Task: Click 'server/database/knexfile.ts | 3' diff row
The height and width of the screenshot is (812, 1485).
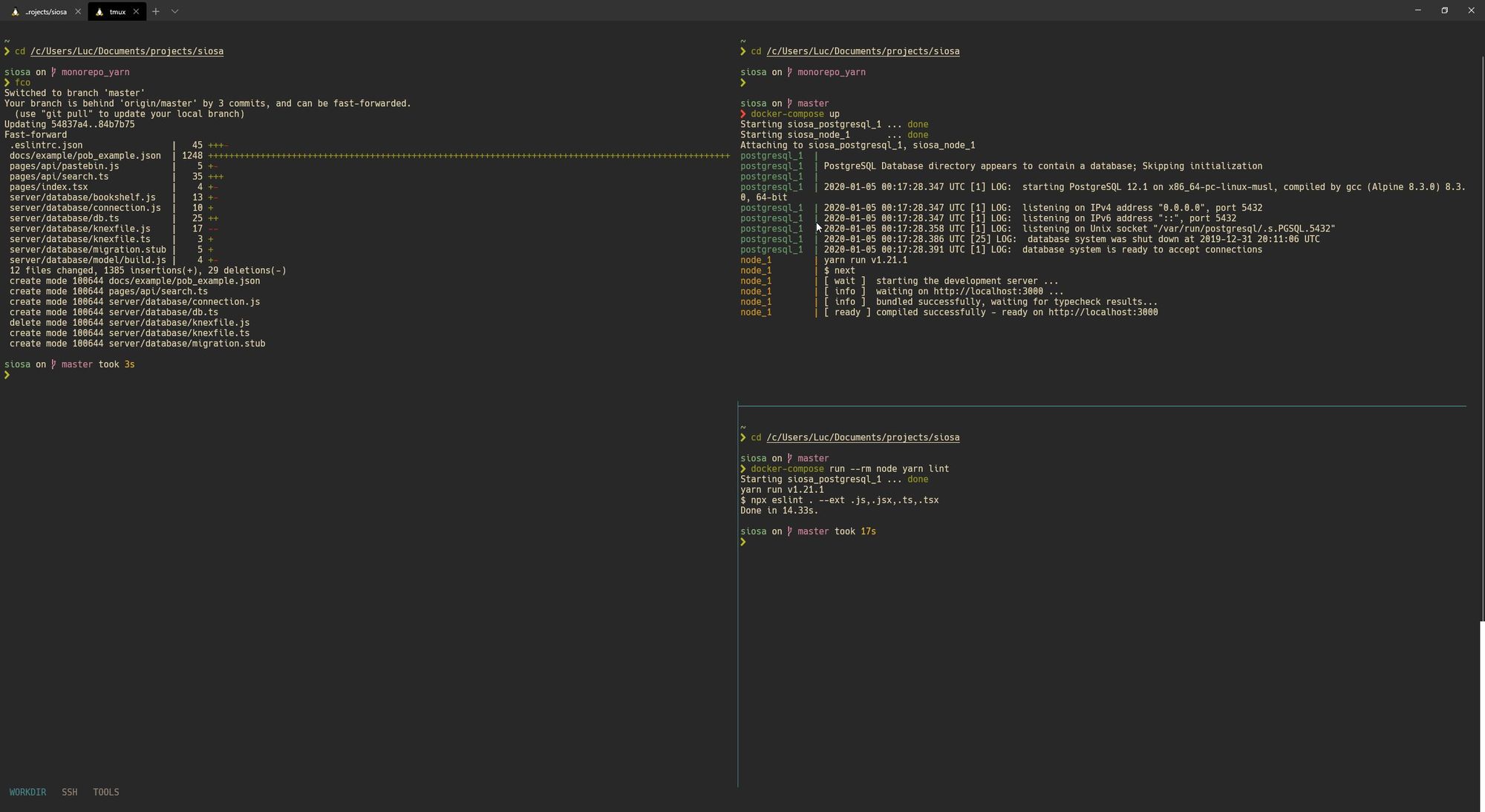Action: tap(111, 239)
